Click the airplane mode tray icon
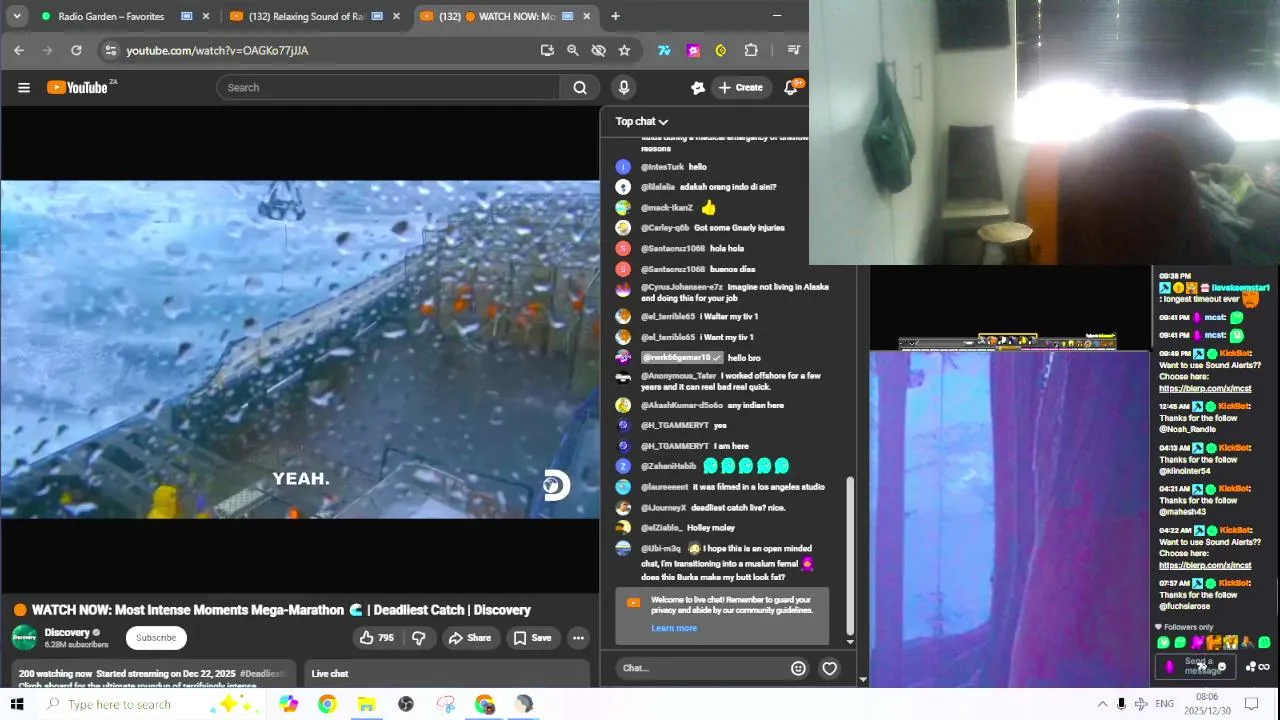Viewport: 1280px width, 720px height. point(1141,704)
